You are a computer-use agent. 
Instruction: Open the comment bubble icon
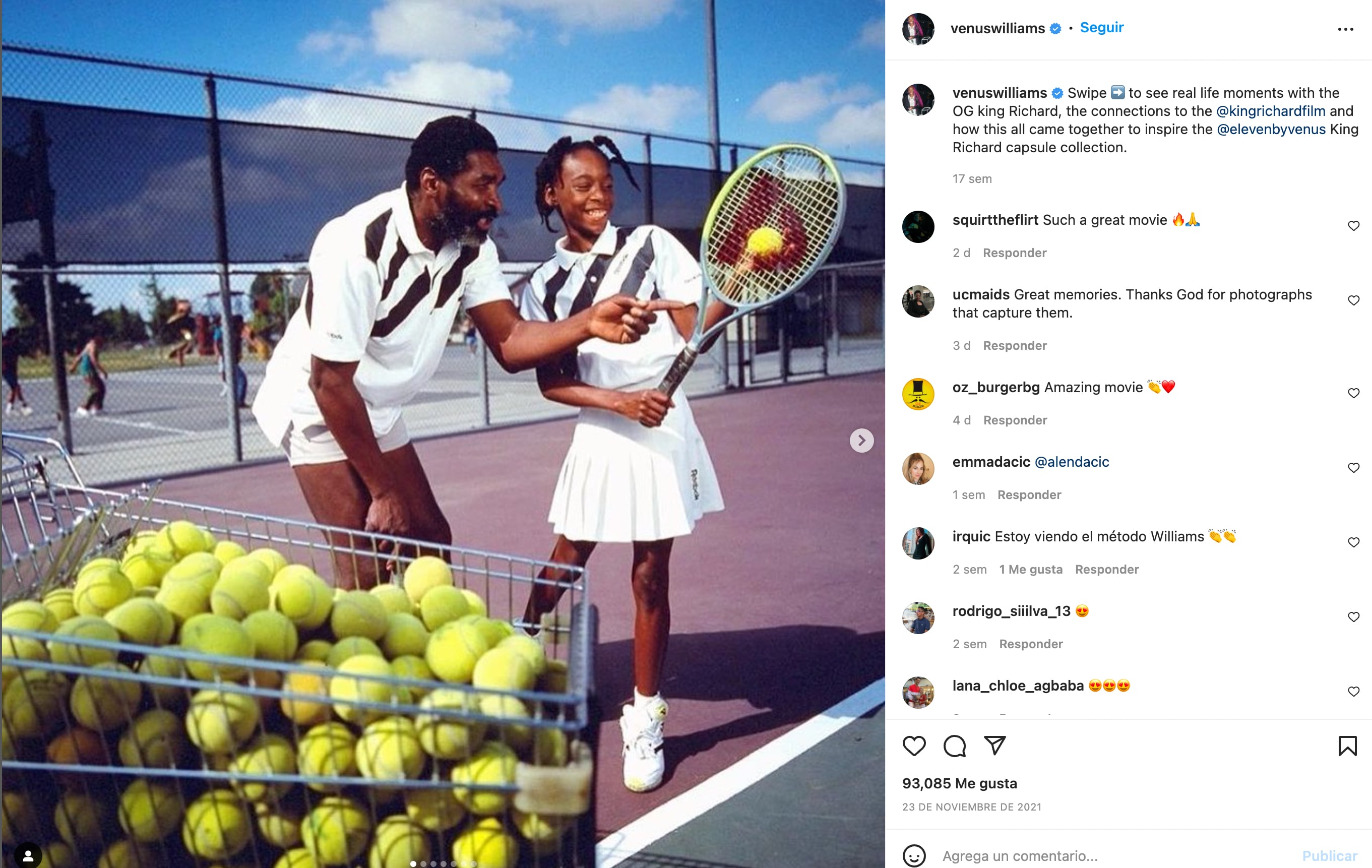point(954,746)
